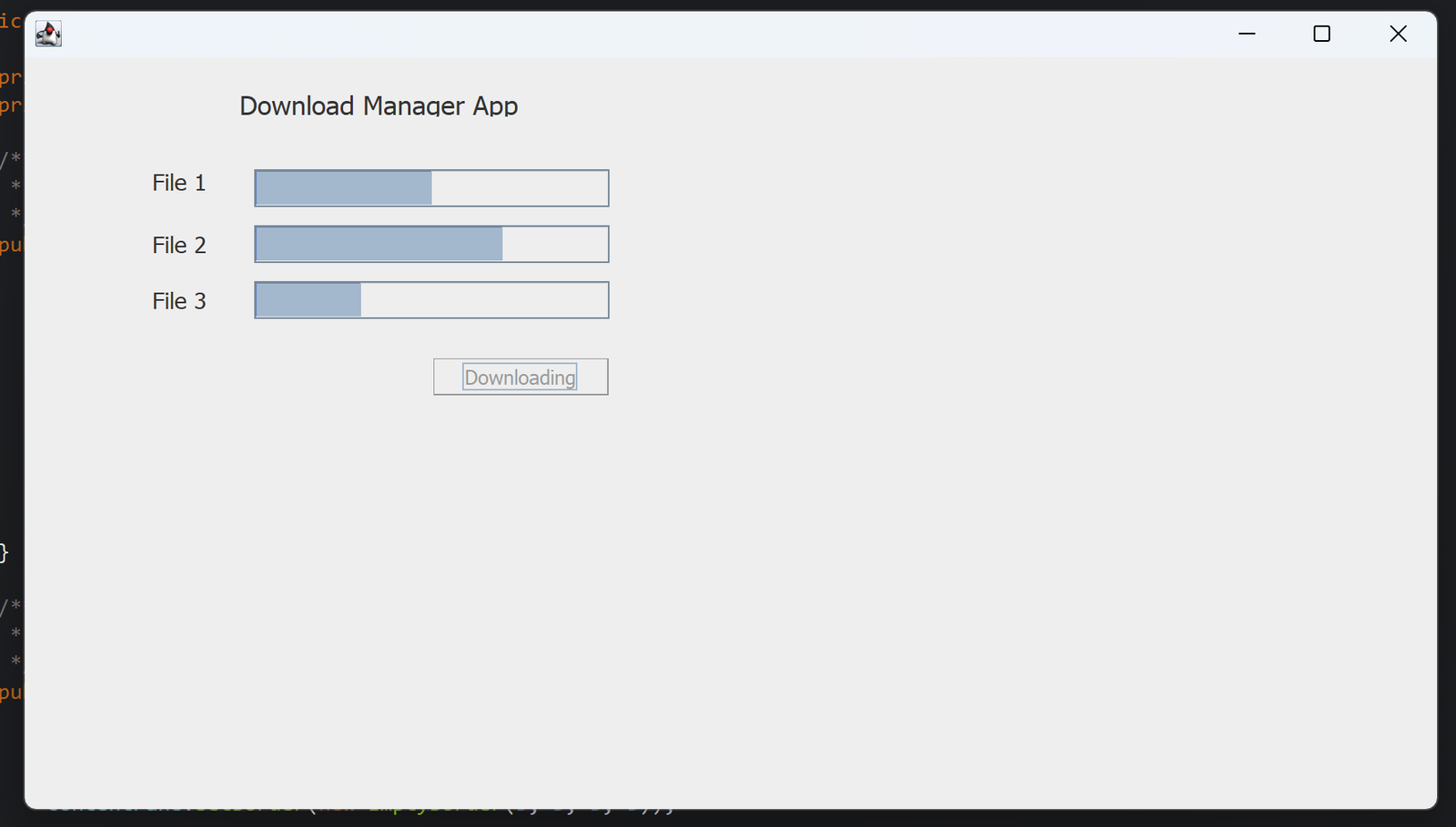The height and width of the screenshot is (827, 1456).
Task: Focus the code editor strip below the window
Action: (x=364, y=816)
